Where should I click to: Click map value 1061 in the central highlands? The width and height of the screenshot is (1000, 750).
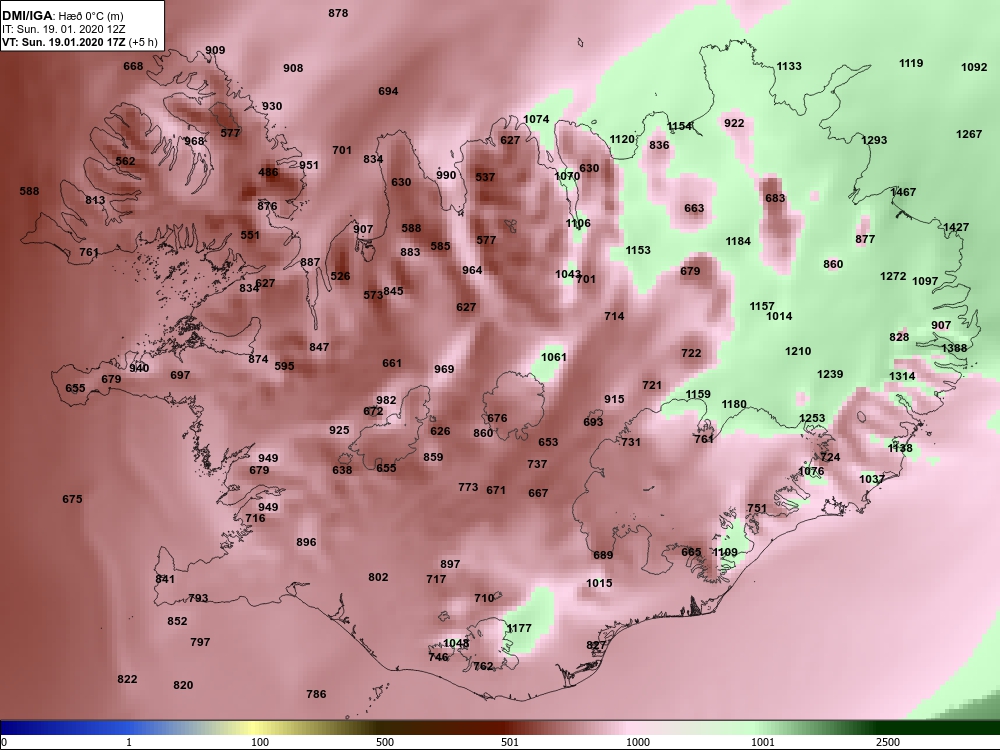point(554,357)
